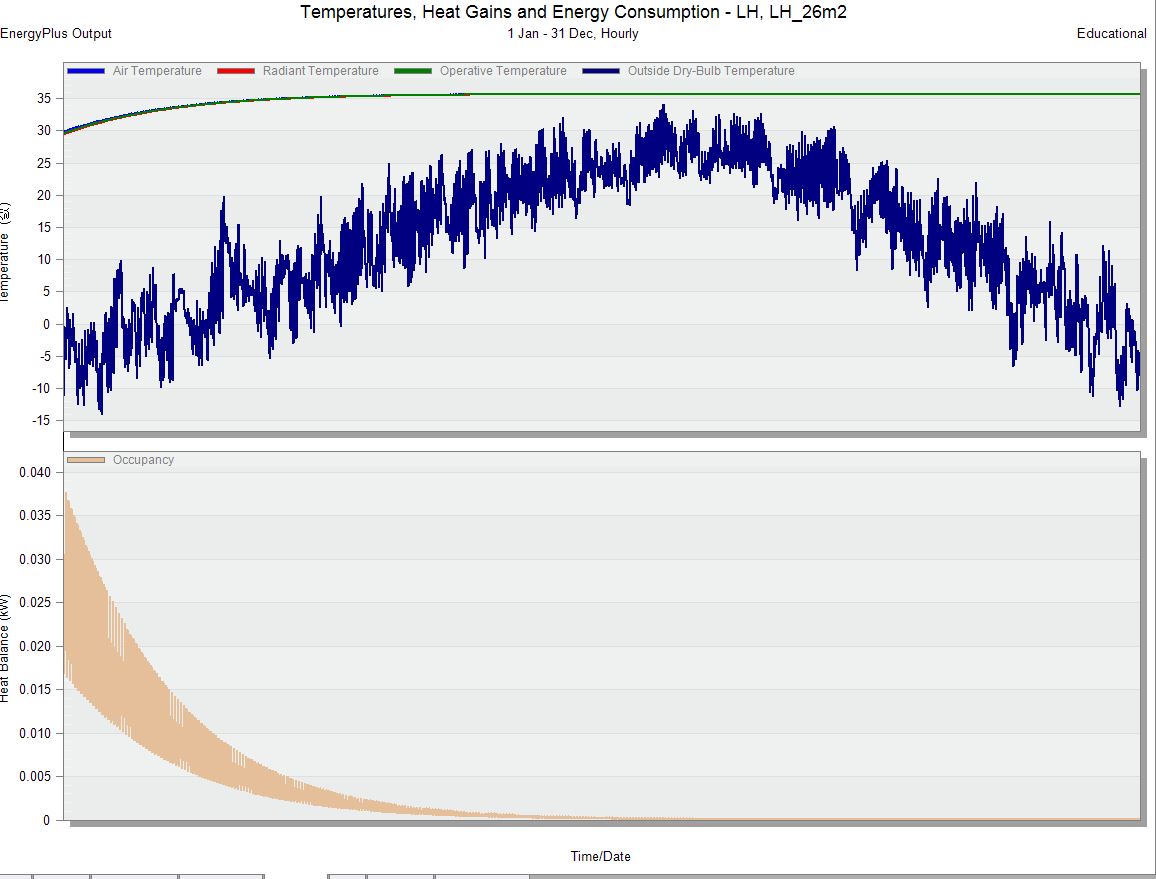Click the 35 tick on temperature axis

click(43, 98)
